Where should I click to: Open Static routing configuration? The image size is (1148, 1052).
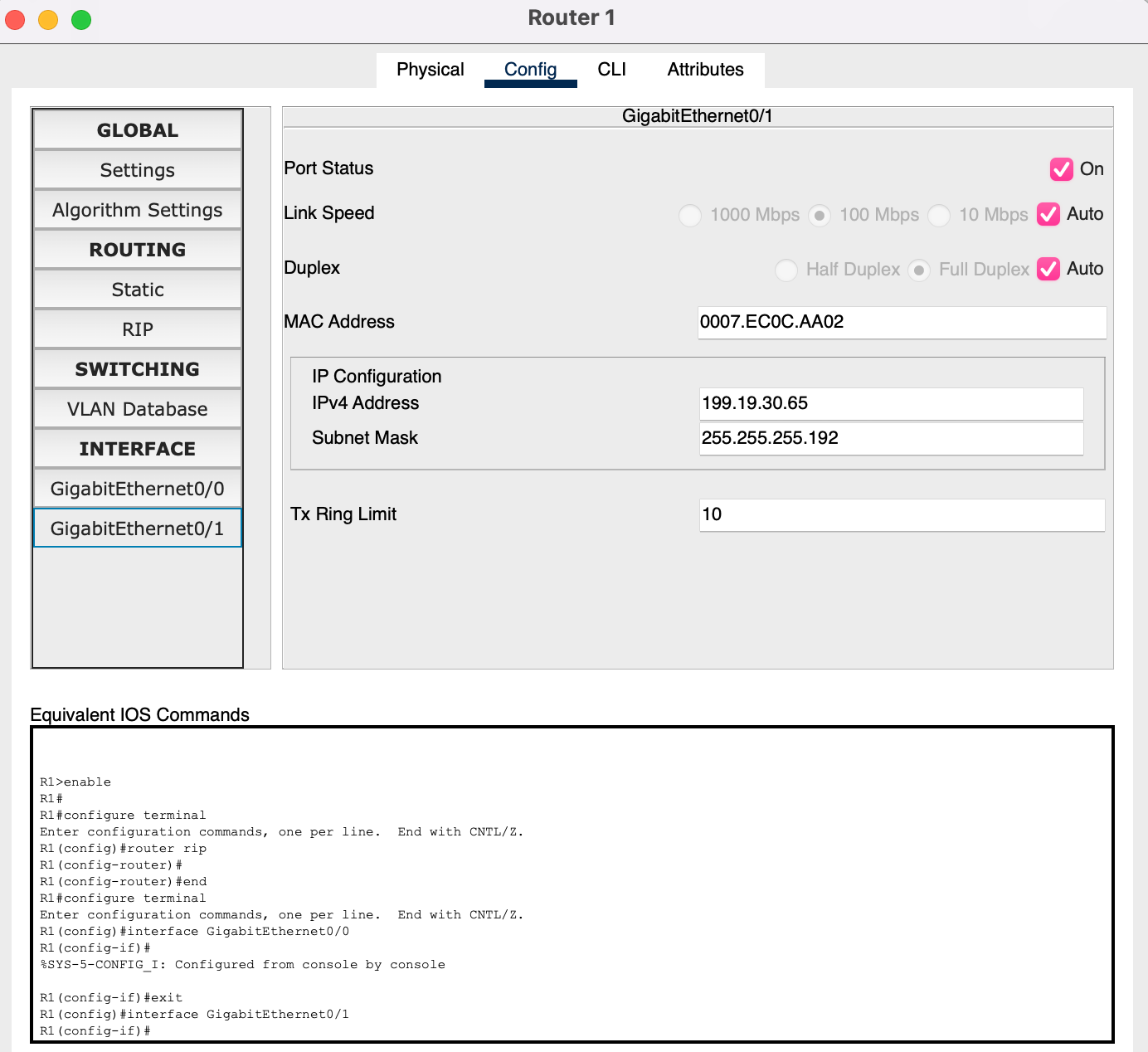click(x=138, y=290)
